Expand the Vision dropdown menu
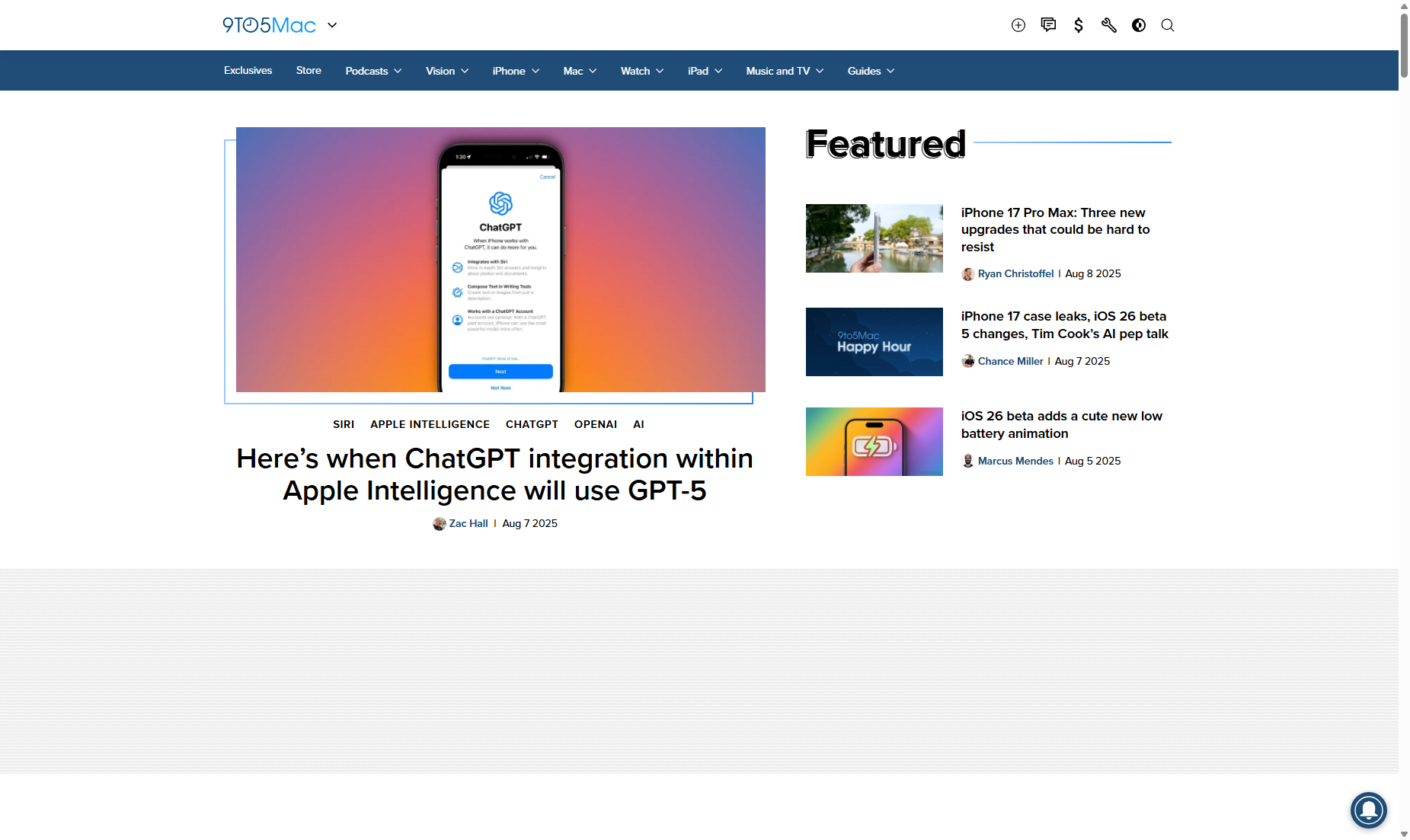 click(x=447, y=71)
